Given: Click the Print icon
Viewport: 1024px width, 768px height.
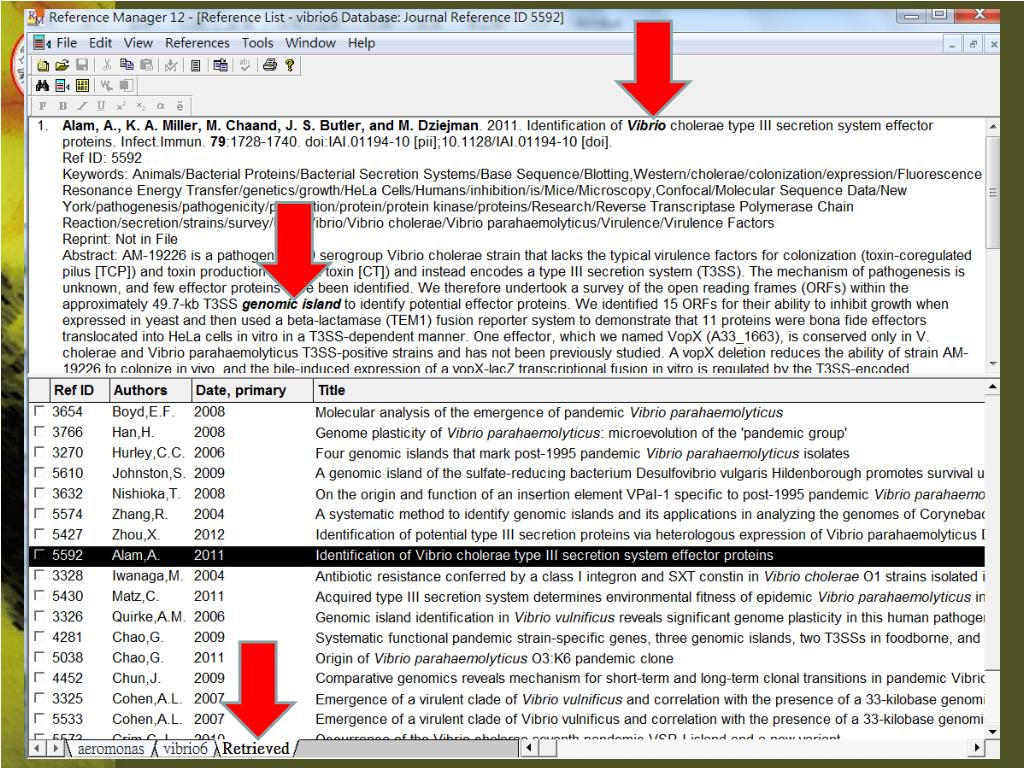Looking at the screenshot, I should pos(270,65).
